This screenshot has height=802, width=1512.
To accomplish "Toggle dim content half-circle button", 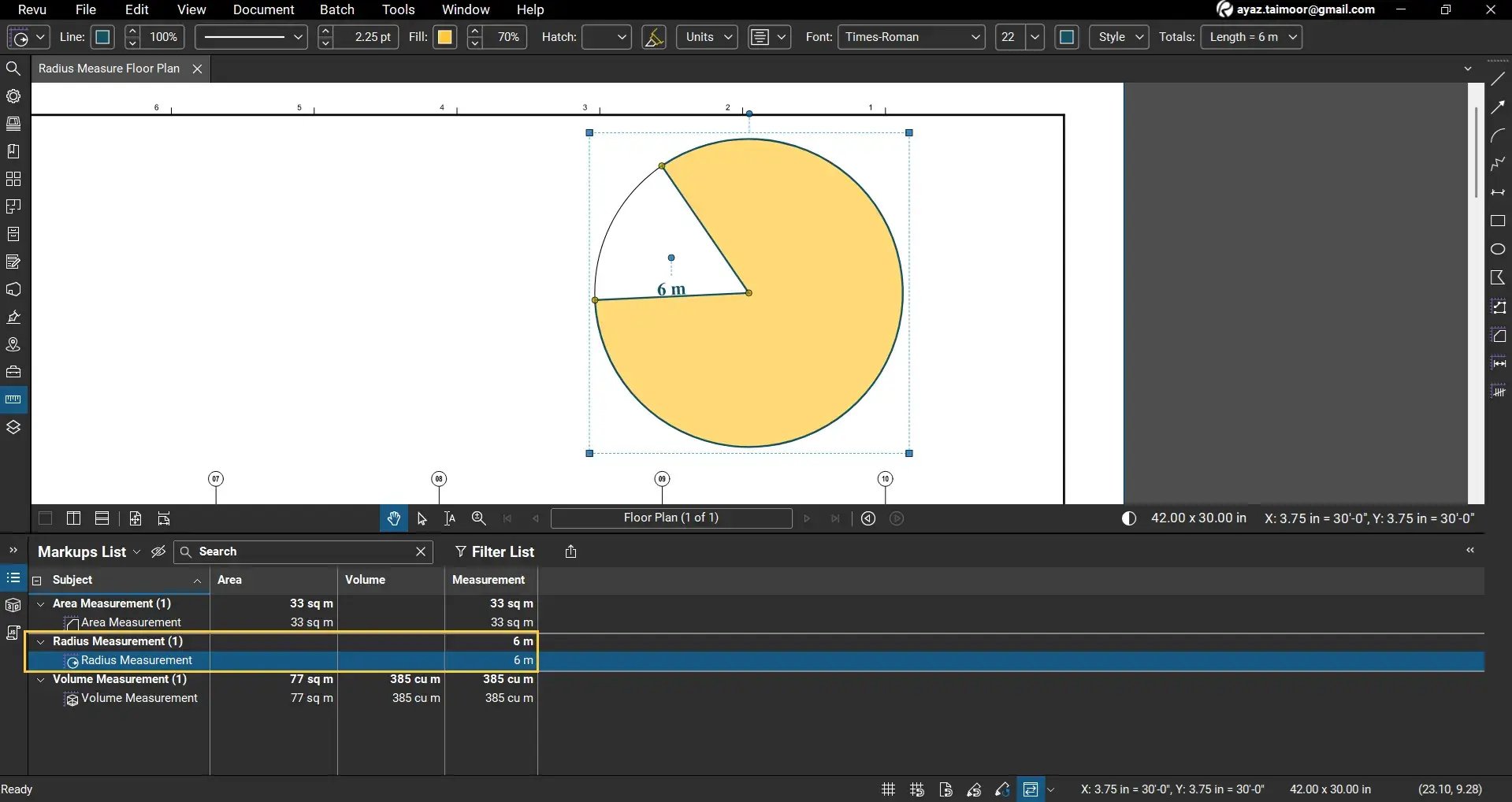I will tap(1129, 518).
